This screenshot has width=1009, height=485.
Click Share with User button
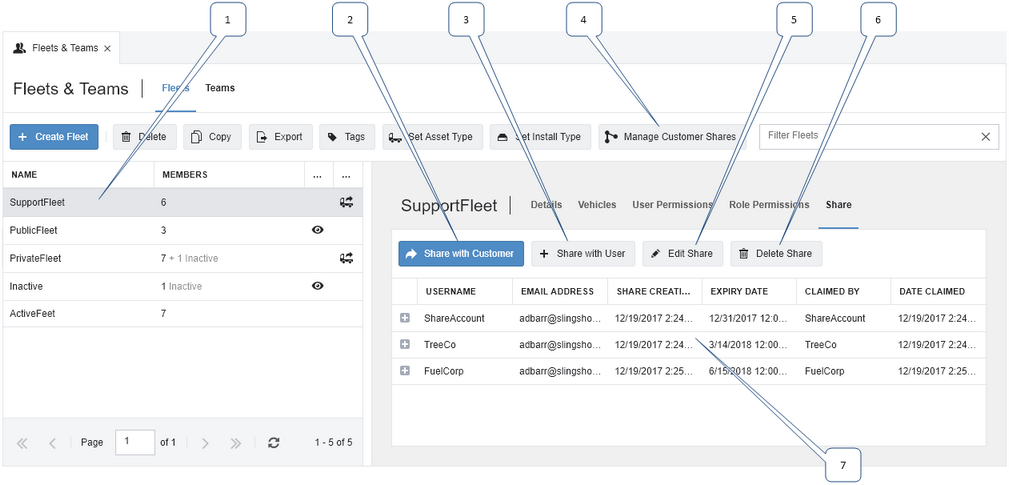click(x=583, y=253)
